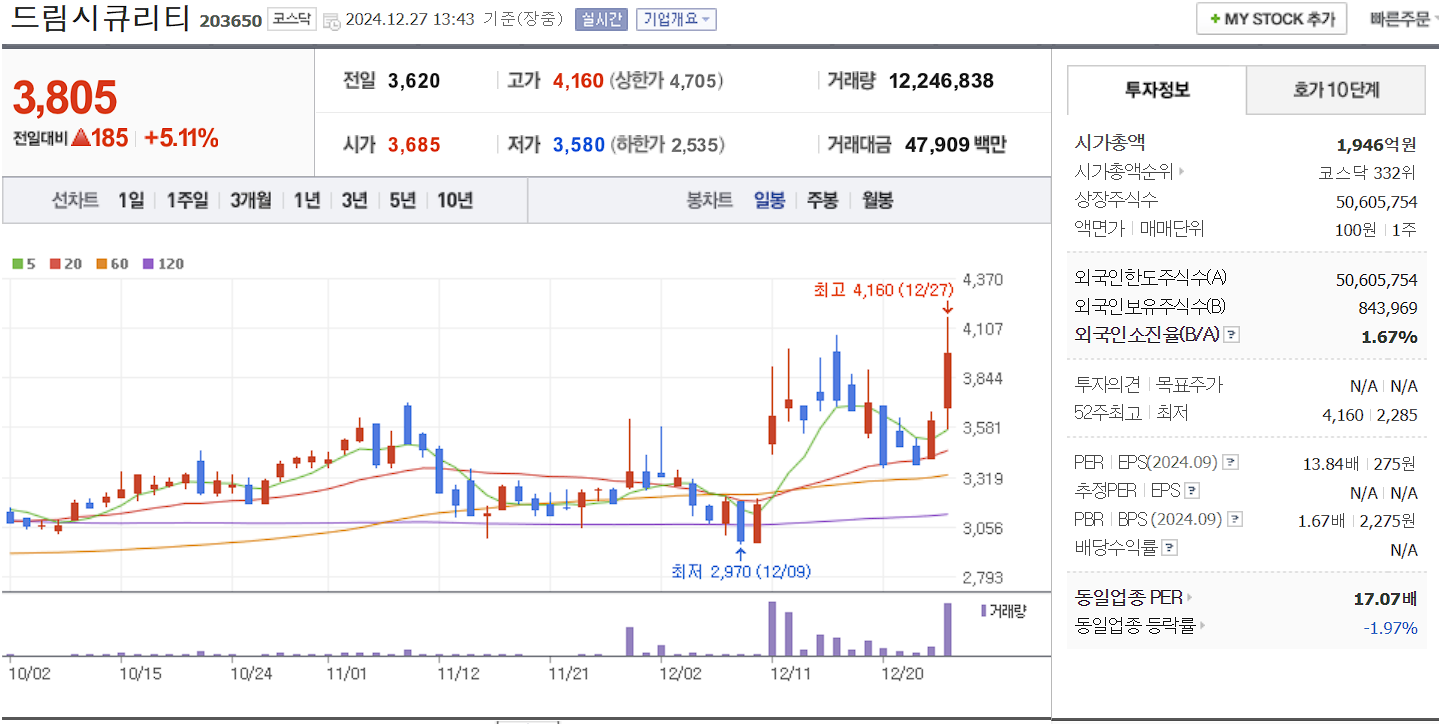The image size is (1439, 724).
Task: Click the help icon beside PER/EPS(2024.09)
Action: [1229, 462]
